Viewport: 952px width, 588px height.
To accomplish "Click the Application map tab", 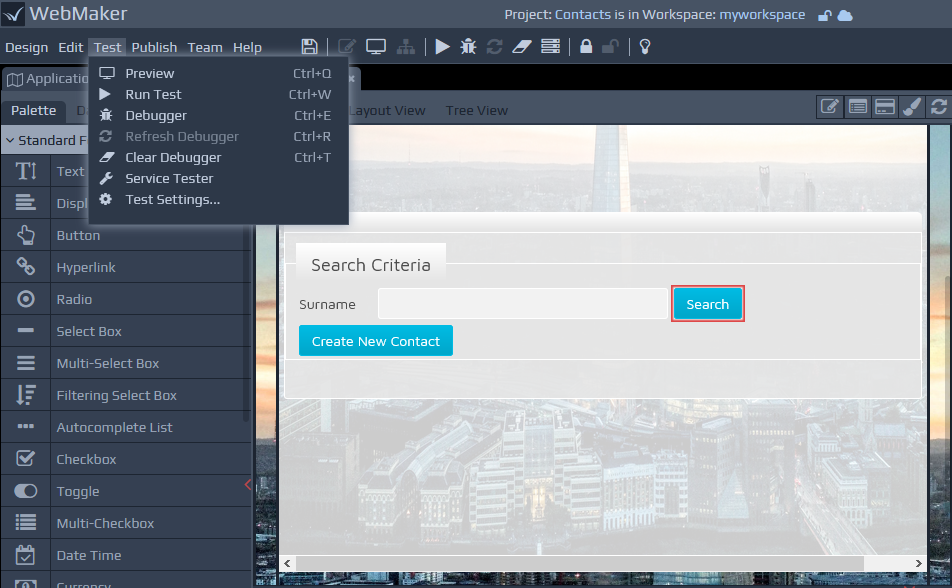I will [47, 79].
